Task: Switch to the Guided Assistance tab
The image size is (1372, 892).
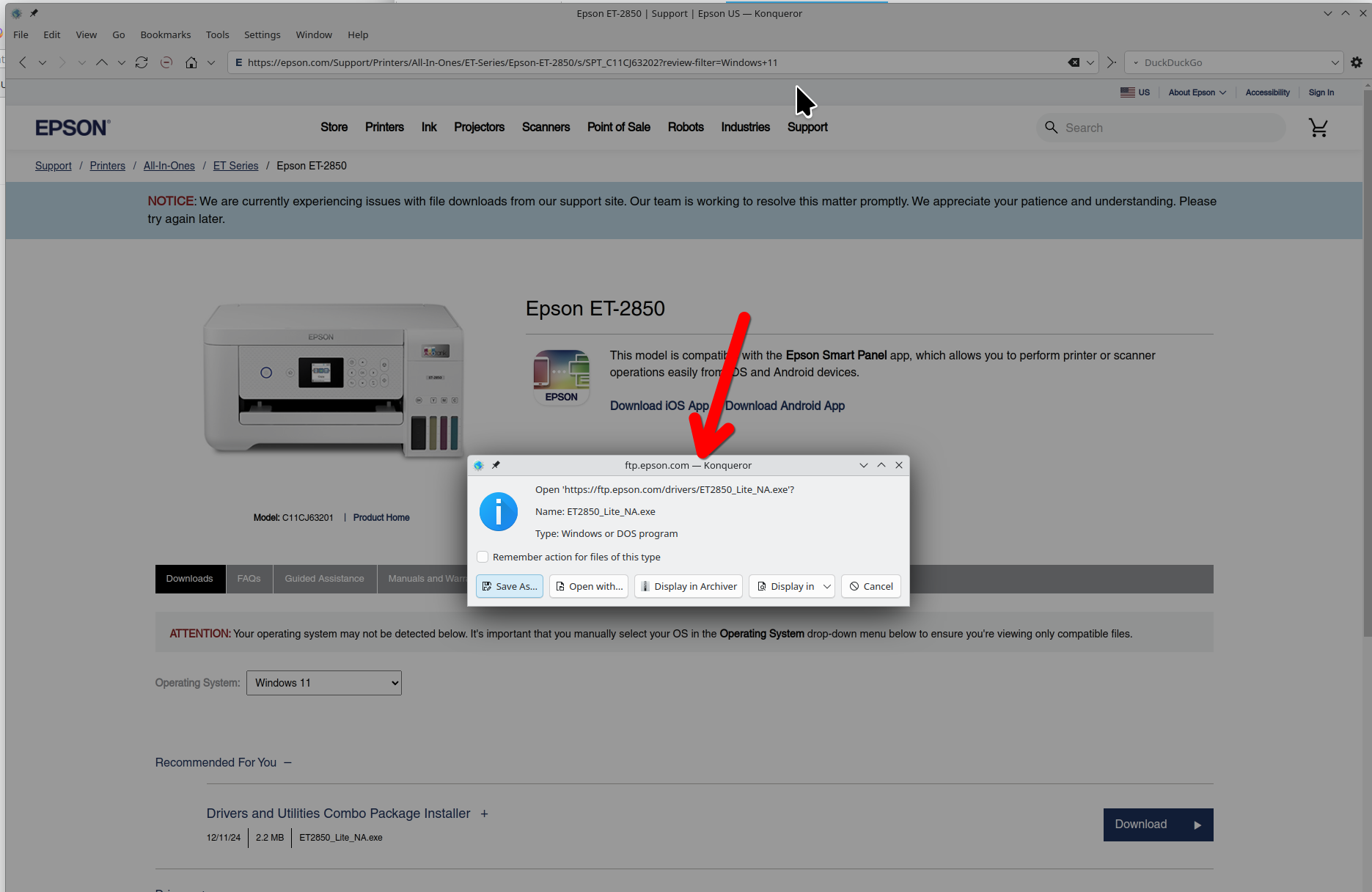Action: [x=325, y=579]
